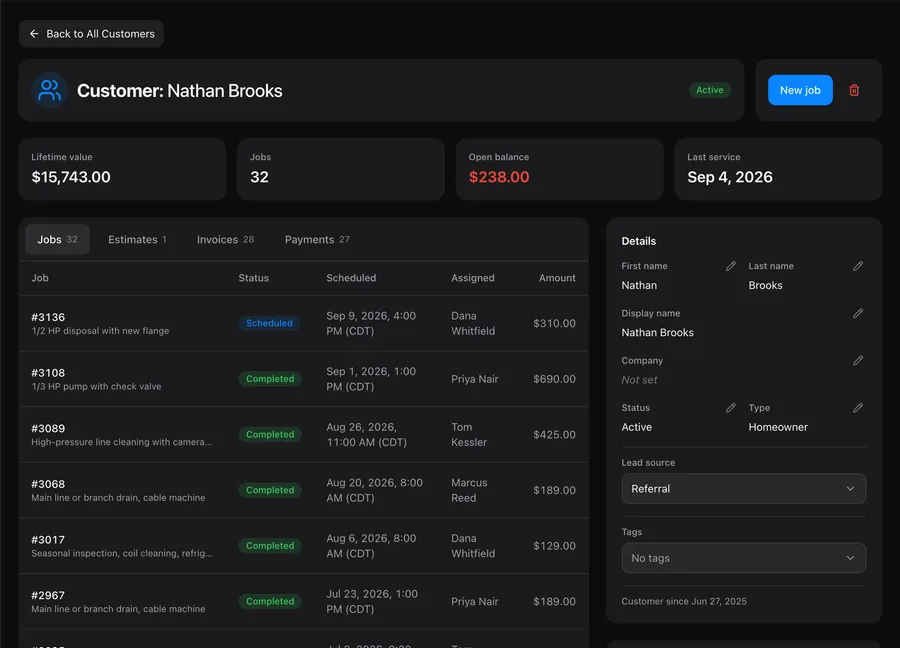Switch to the Payments tab

(x=317, y=239)
